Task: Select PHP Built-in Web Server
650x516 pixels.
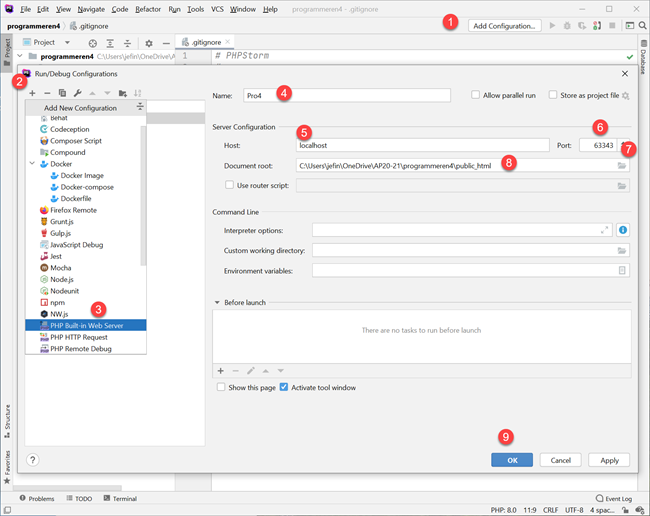Action: click(86, 325)
